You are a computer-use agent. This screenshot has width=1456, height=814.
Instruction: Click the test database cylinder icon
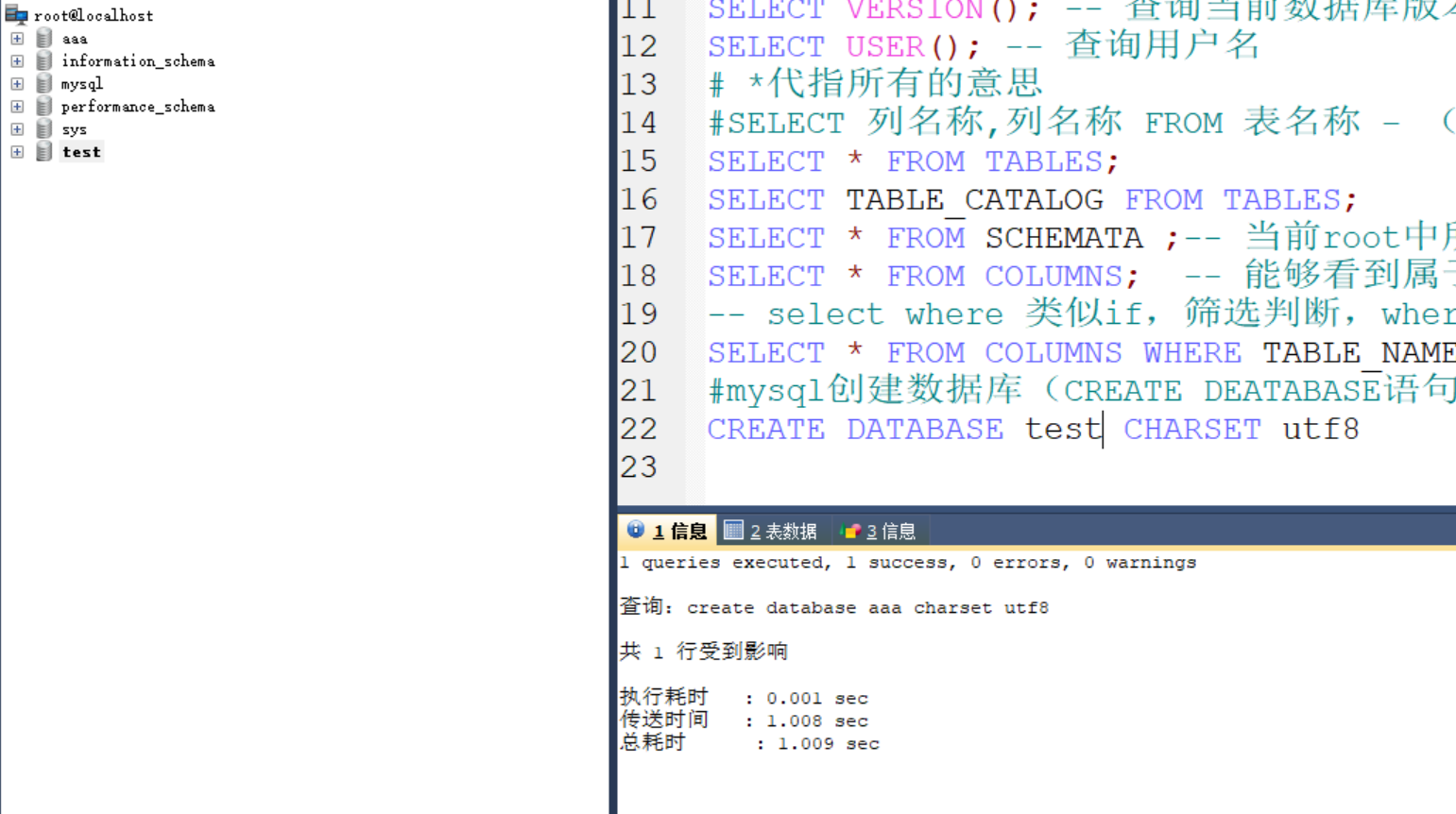[43, 151]
